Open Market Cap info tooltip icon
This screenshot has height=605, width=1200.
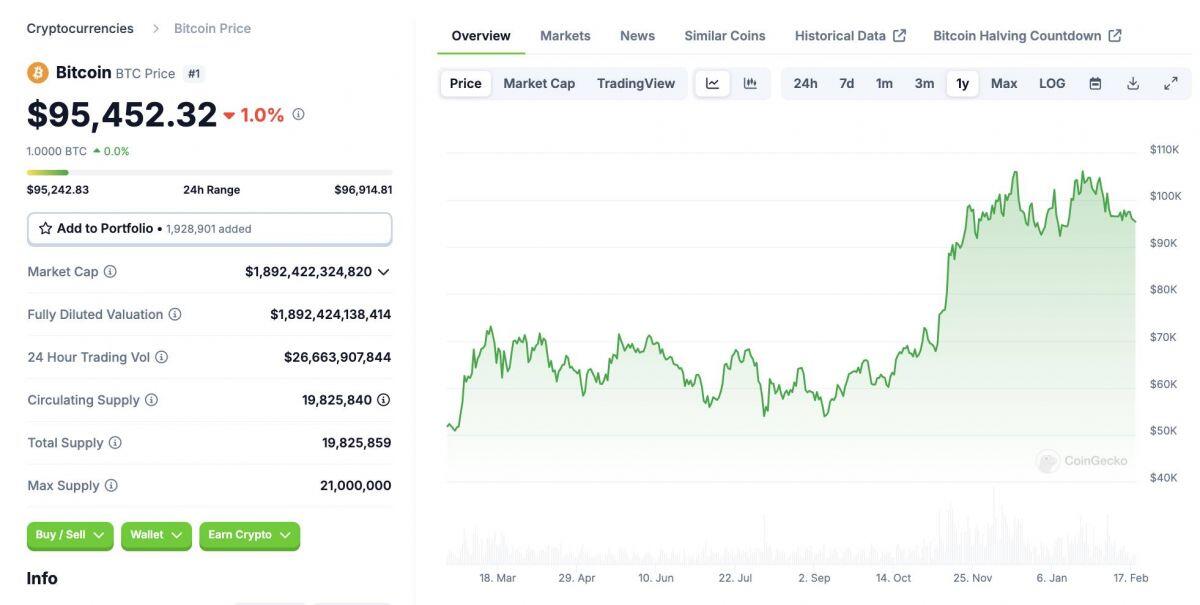point(110,271)
